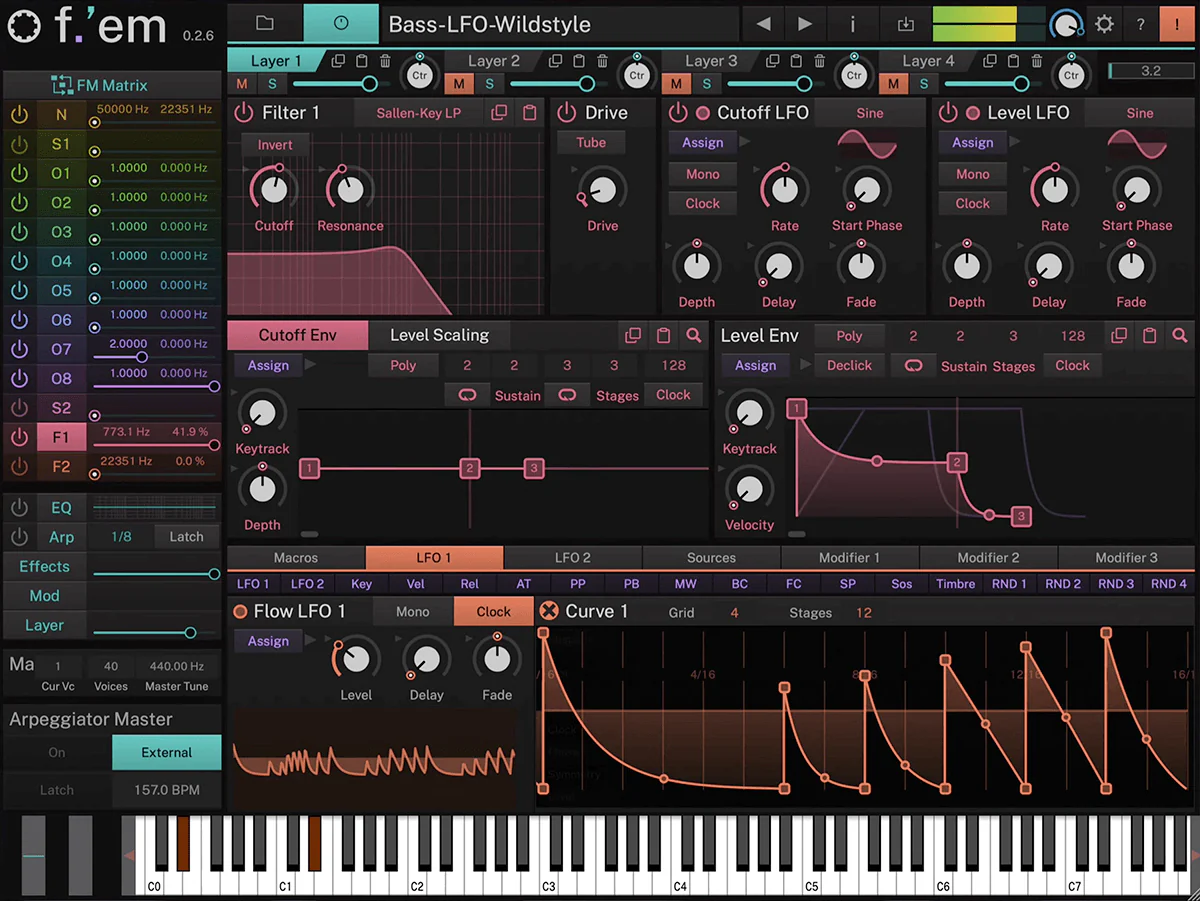Click the settings gear icon

tap(1104, 24)
